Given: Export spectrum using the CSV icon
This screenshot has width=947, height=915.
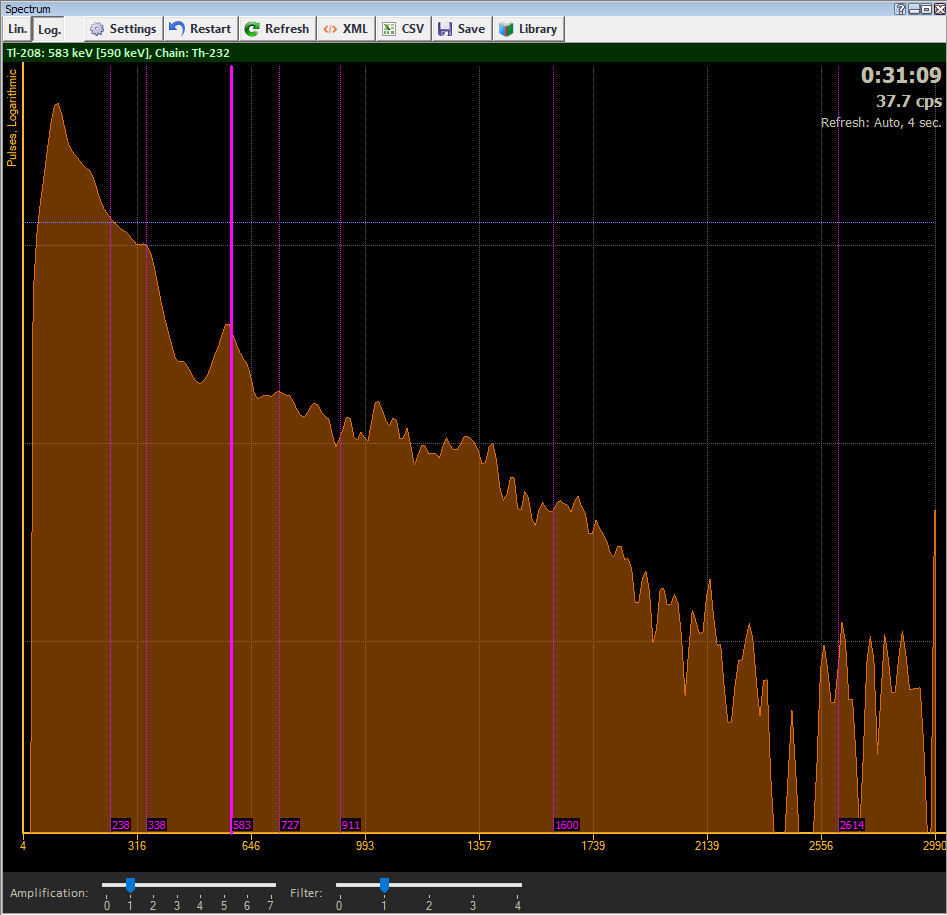Looking at the screenshot, I should point(389,29).
